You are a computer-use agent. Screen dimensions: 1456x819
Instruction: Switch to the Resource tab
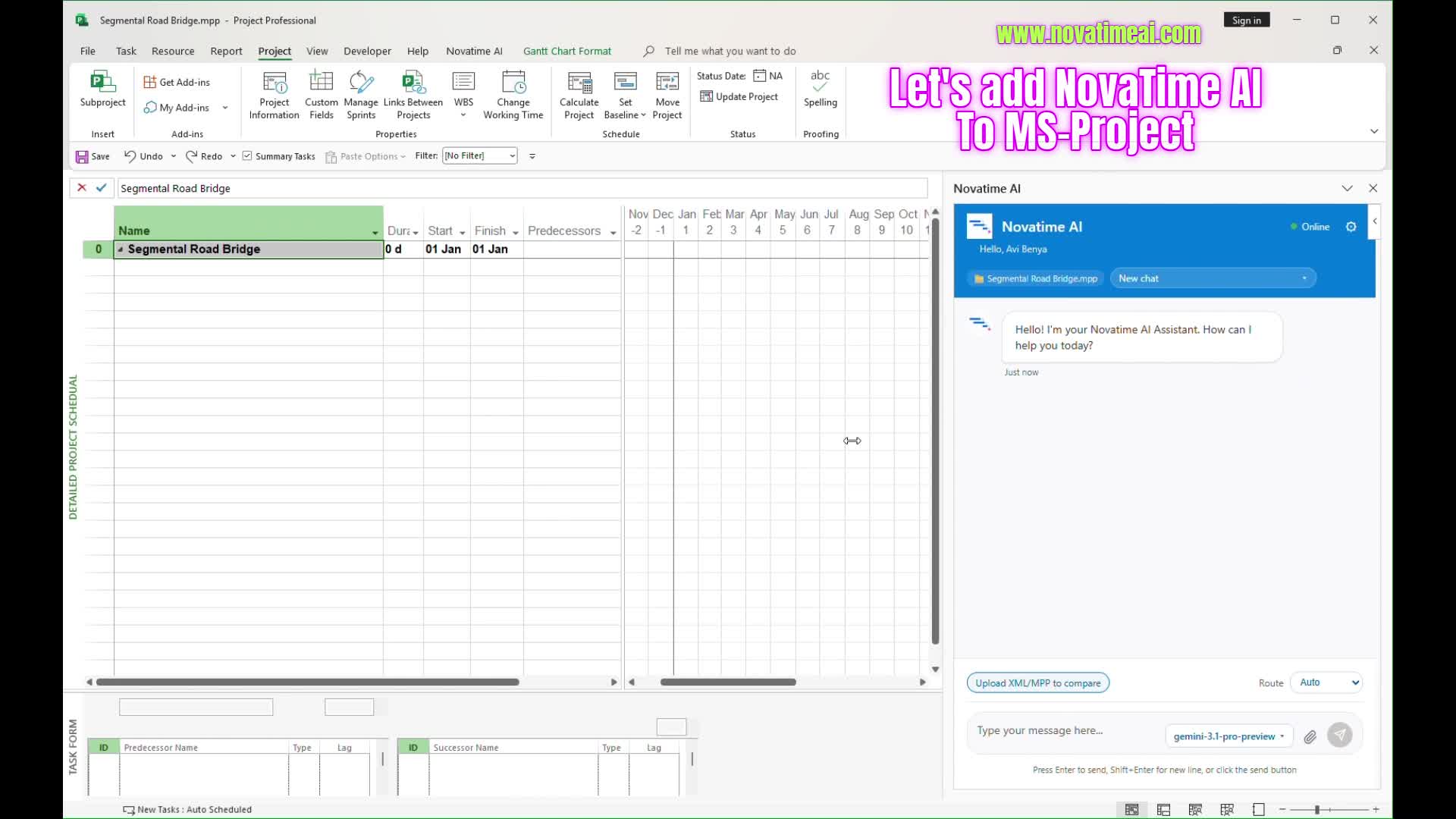coord(173,51)
